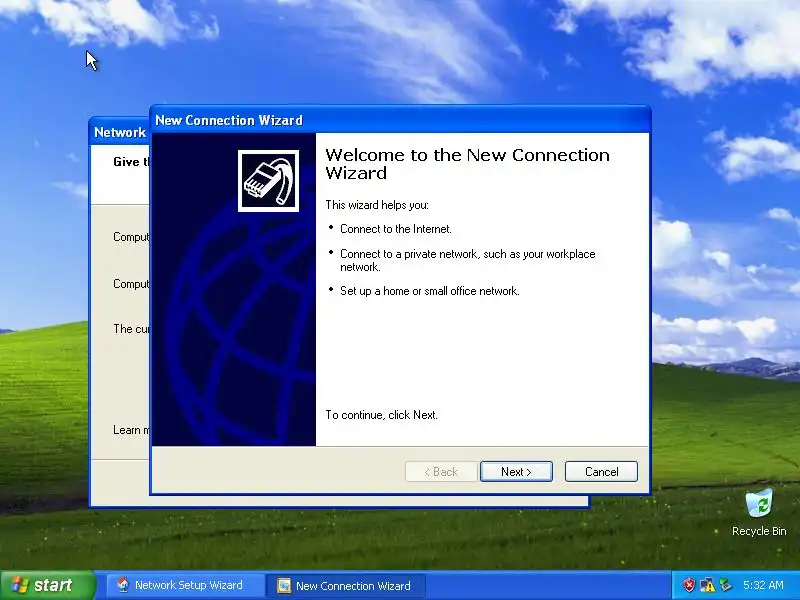Click the 'Set up a home or small office network.' bullet
The image size is (800, 600).
[x=430, y=291]
